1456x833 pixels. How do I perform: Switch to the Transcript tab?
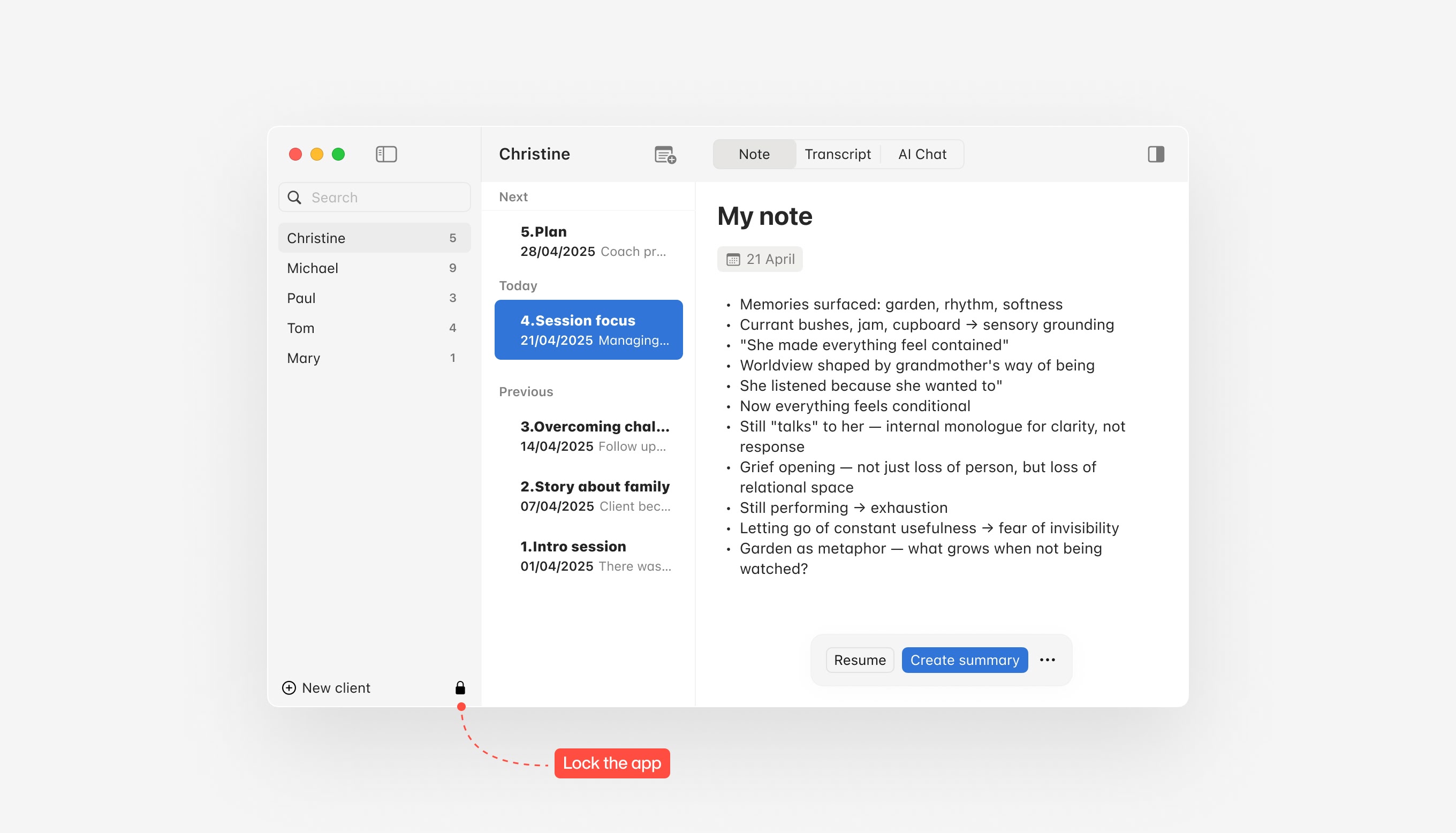837,154
